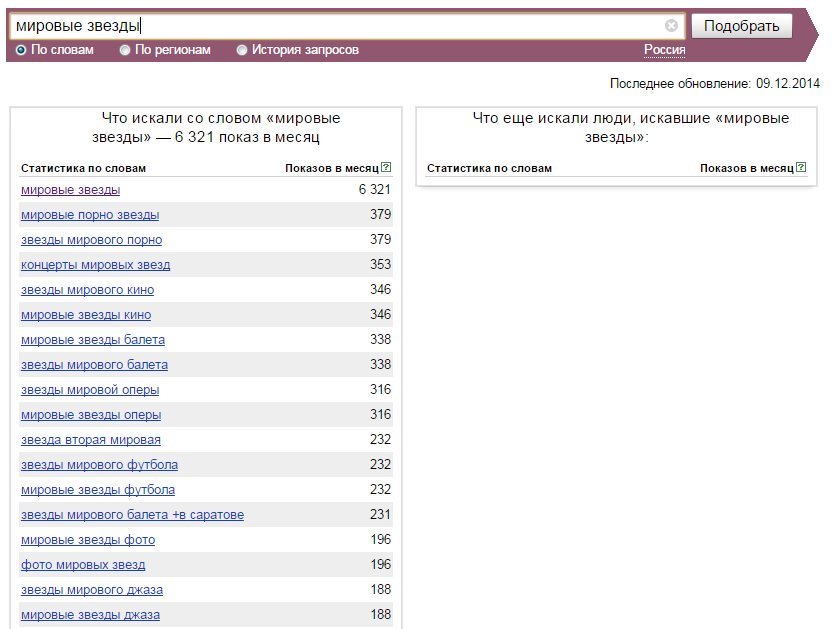Open звезды мирового балета +в саратове link
The image size is (833, 629).
tap(132, 514)
